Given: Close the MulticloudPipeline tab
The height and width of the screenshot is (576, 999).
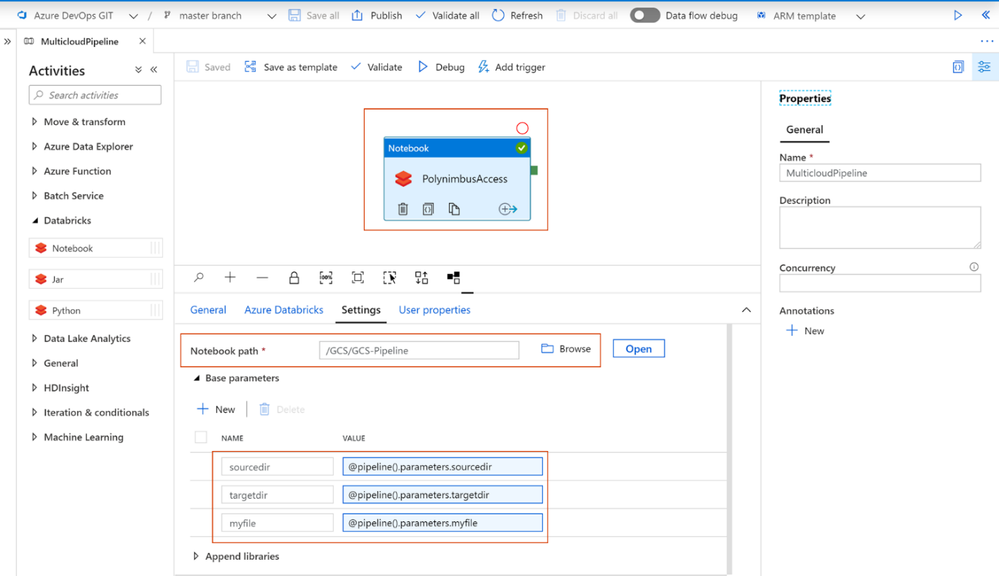Looking at the screenshot, I should pyautogui.click(x=142, y=41).
